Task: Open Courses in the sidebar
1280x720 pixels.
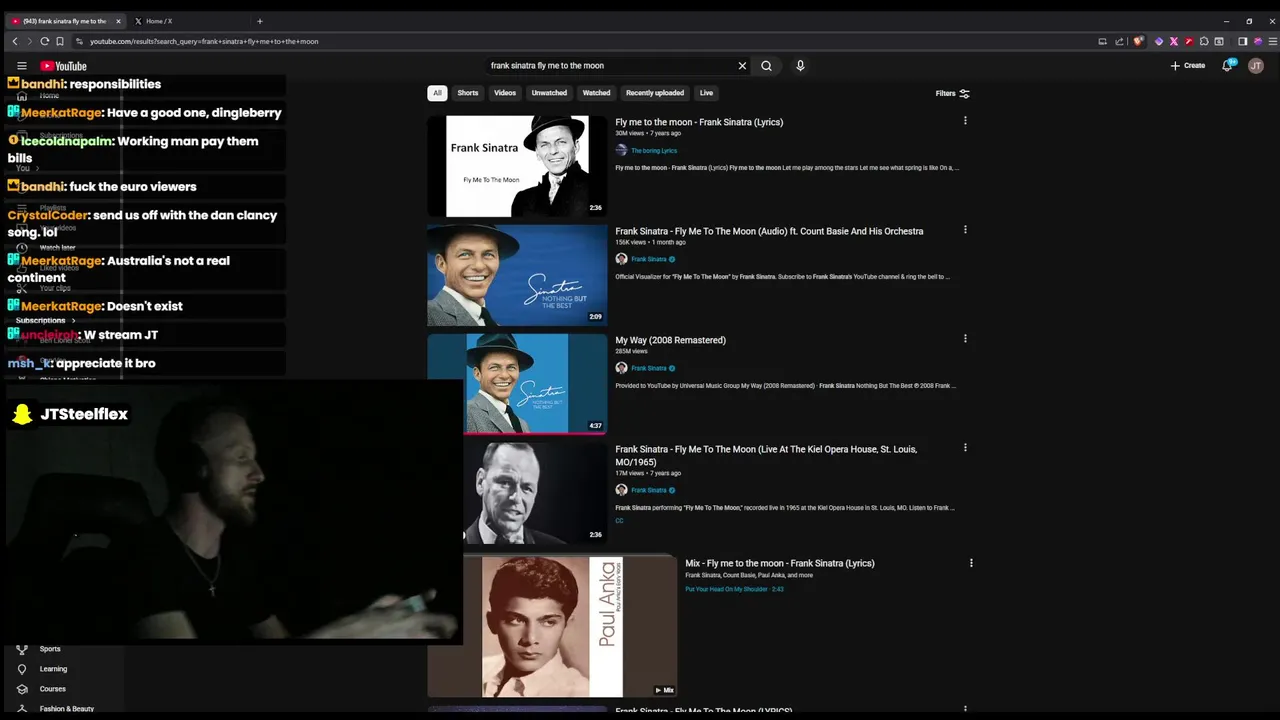Action: [x=52, y=689]
